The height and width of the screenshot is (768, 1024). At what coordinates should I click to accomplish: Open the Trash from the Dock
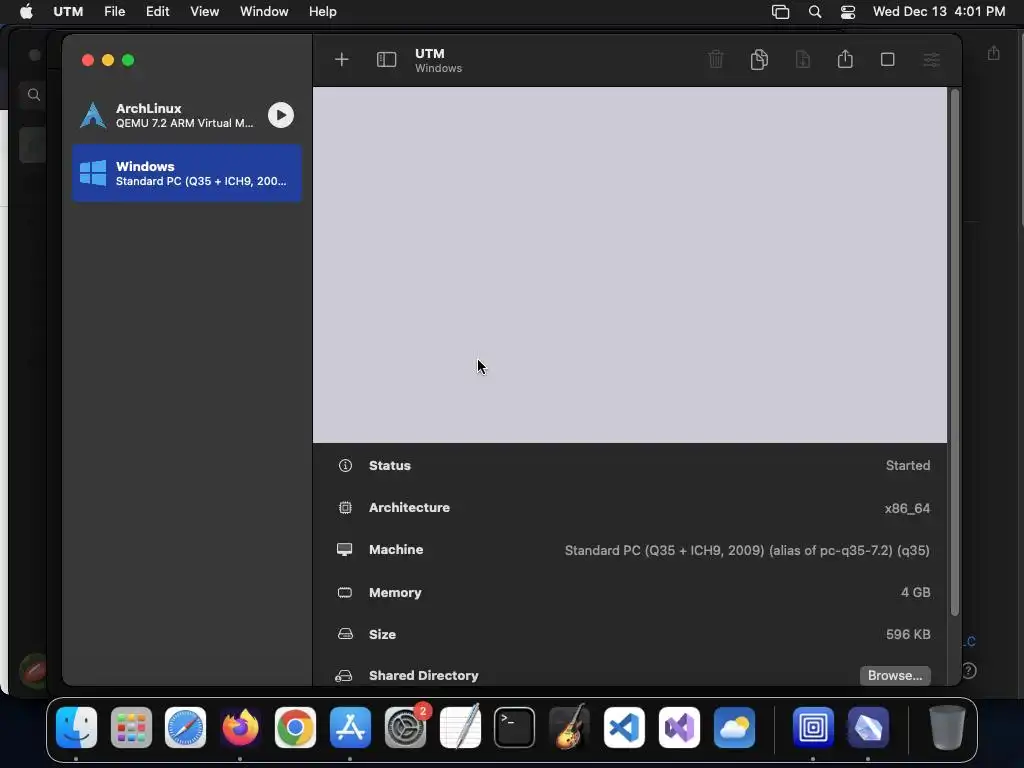click(x=947, y=728)
